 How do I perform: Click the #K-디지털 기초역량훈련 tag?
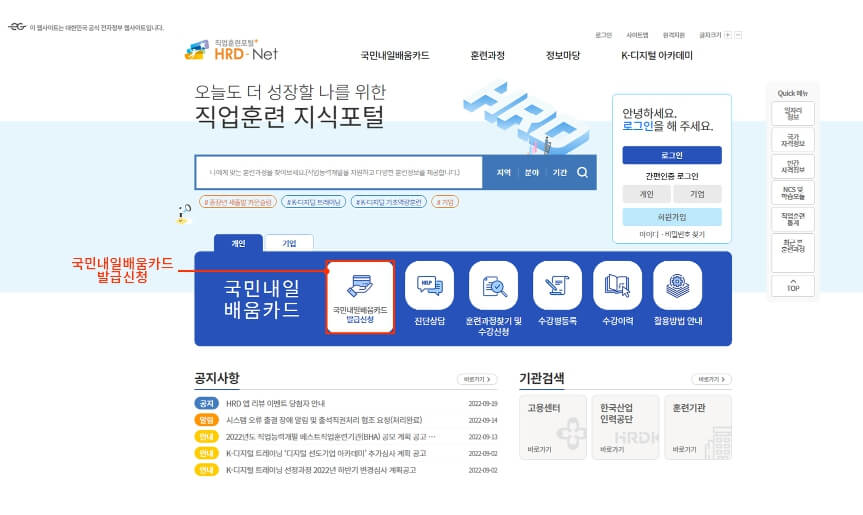pos(389,202)
